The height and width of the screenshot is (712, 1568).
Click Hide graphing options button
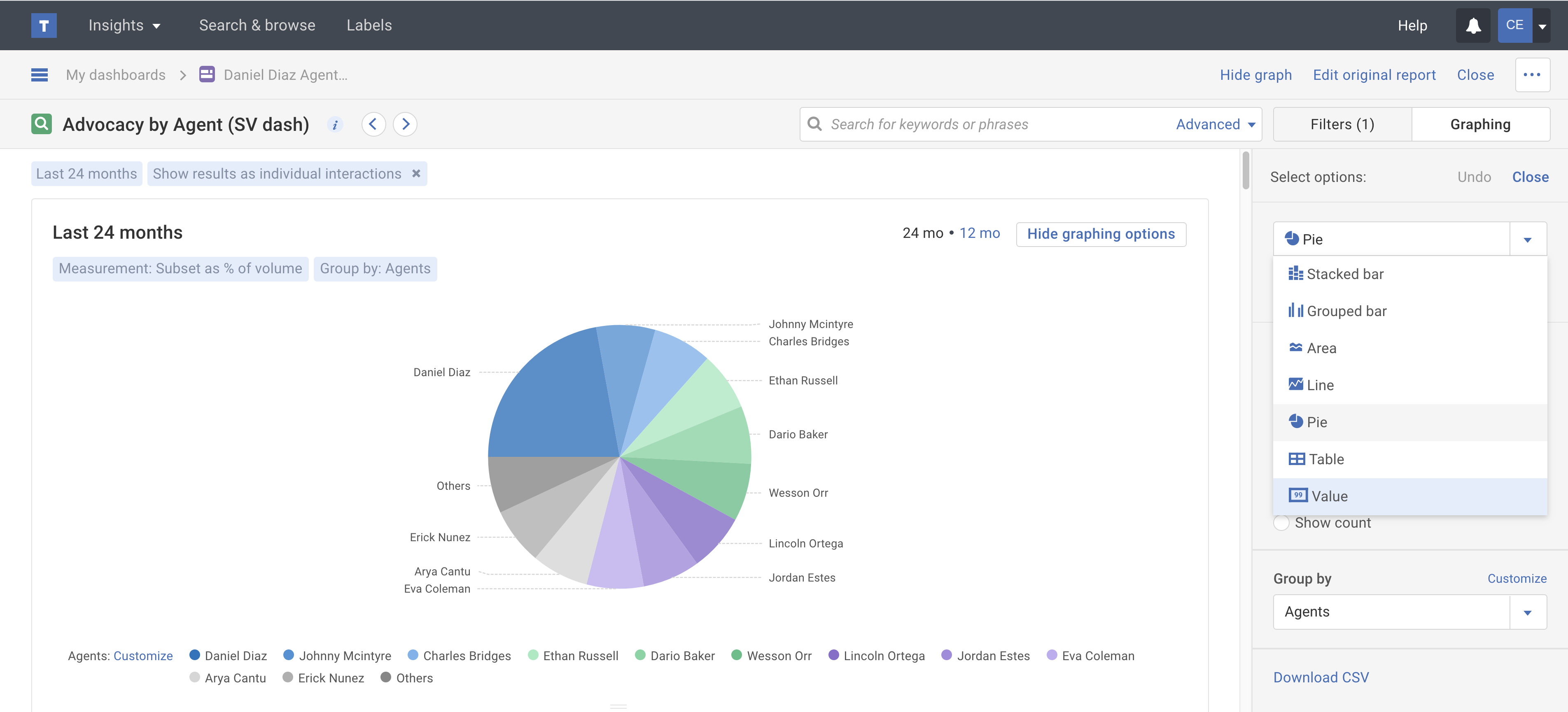pos(1101,234)
